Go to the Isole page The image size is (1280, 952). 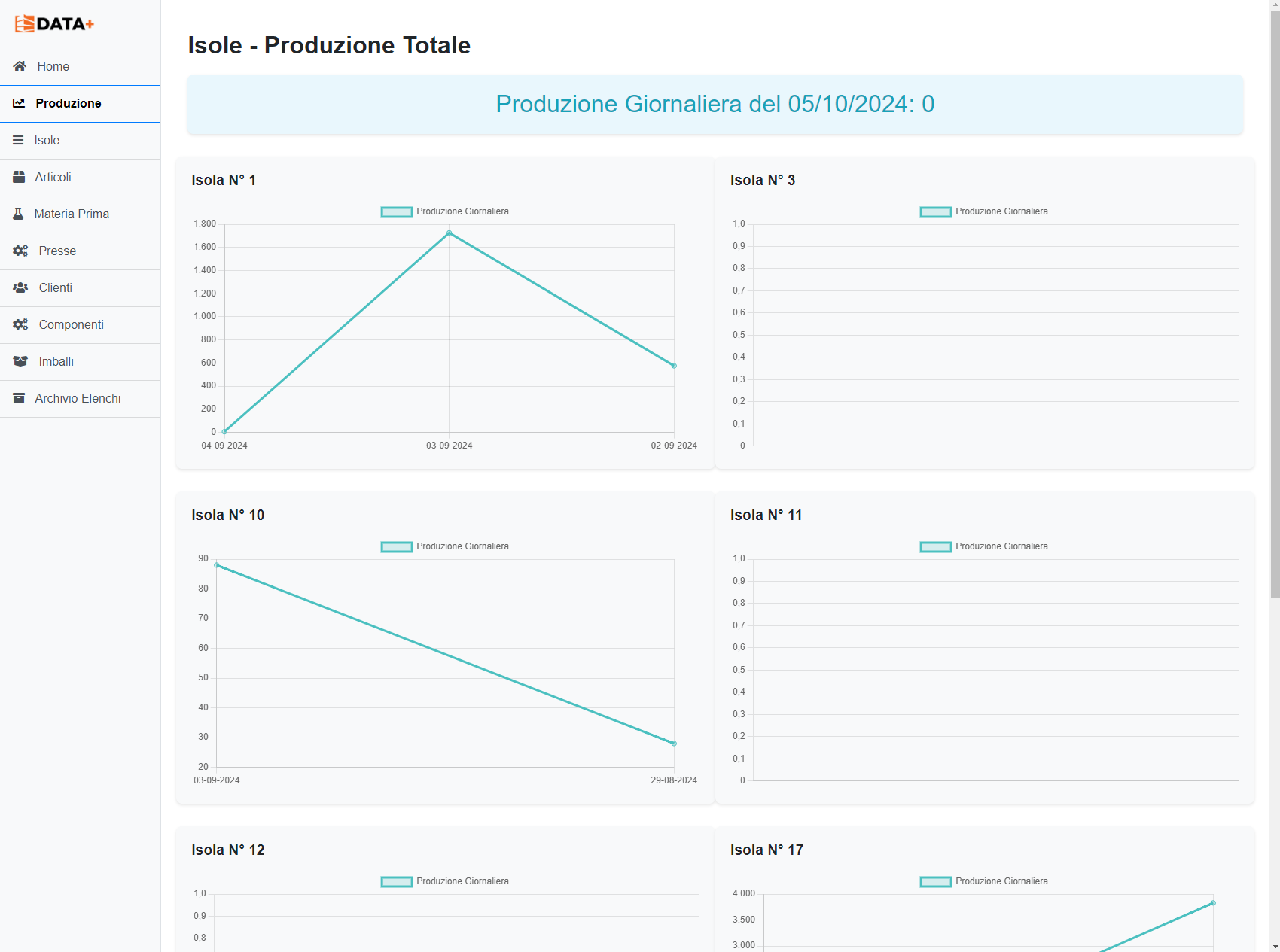(80, 140)
